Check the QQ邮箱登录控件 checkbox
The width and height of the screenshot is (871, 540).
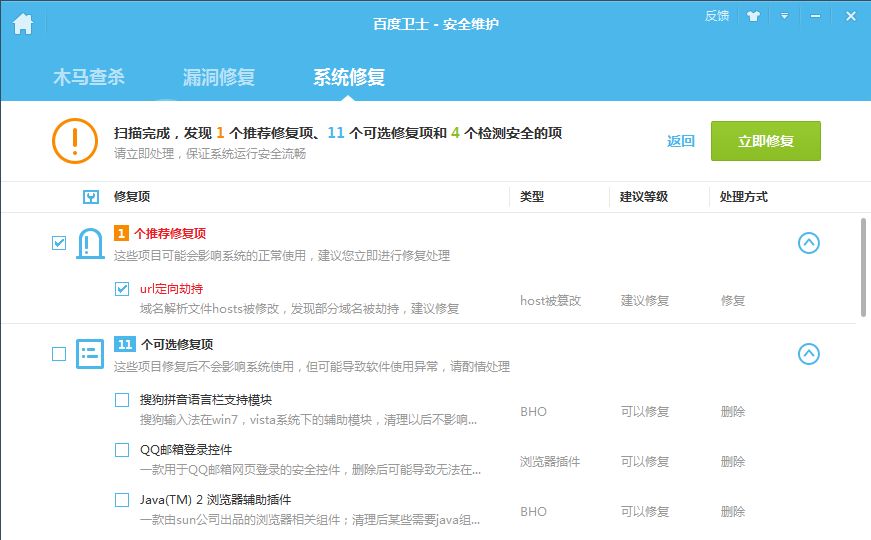click(x=122, y=450)
